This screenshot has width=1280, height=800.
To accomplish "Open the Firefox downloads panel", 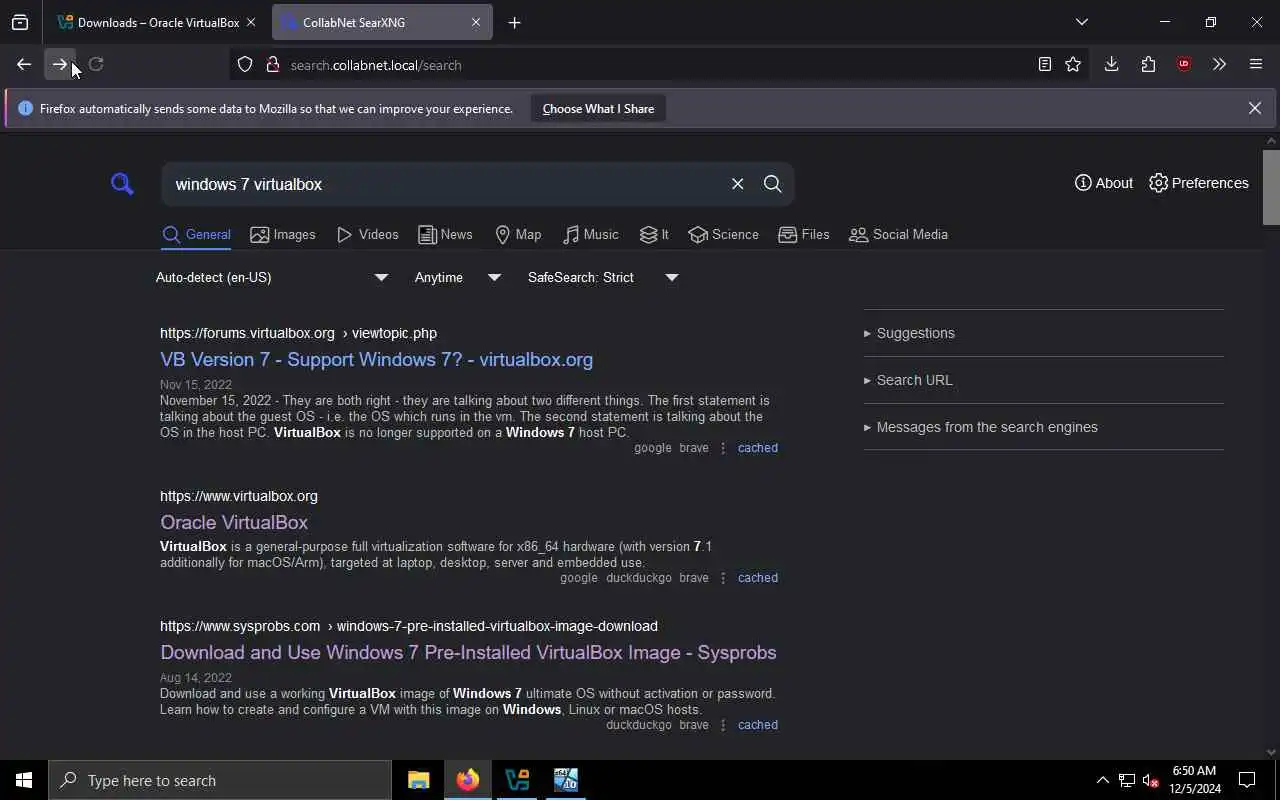I will coord(1111,65).
